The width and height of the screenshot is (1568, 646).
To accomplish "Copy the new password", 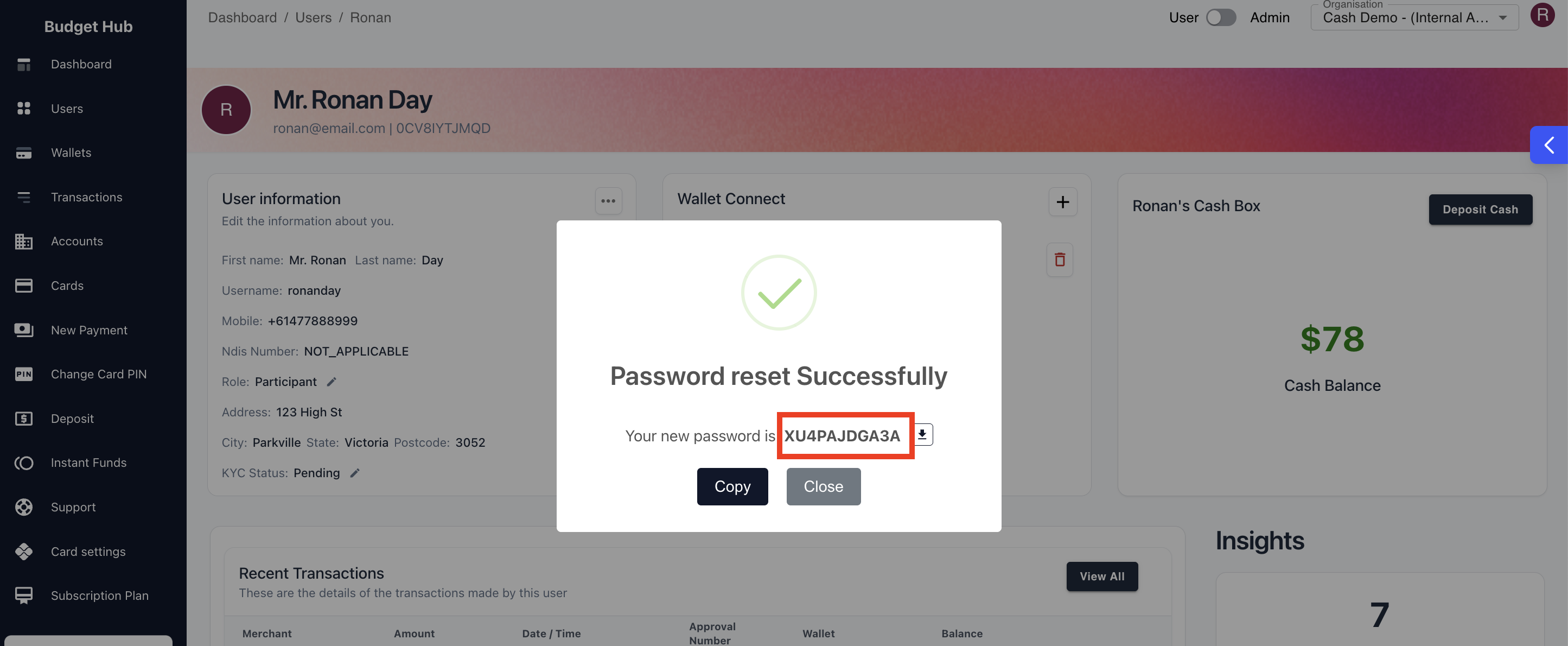I will coord(732,486).
